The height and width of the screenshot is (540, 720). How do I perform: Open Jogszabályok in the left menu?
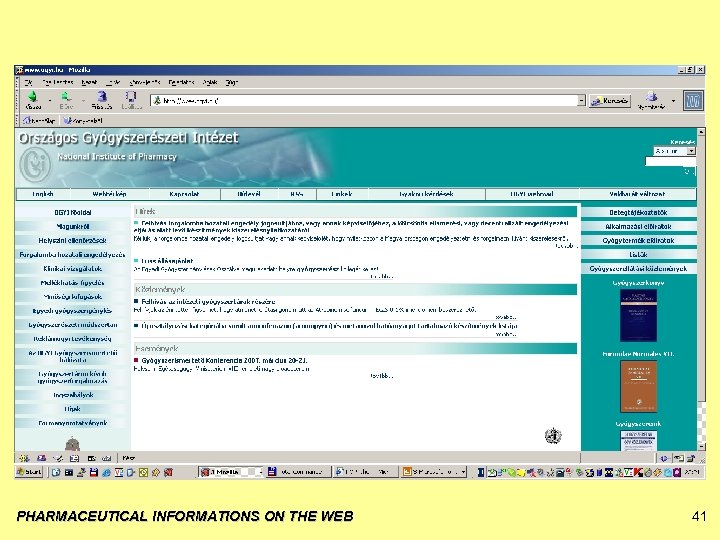point(73,395)
